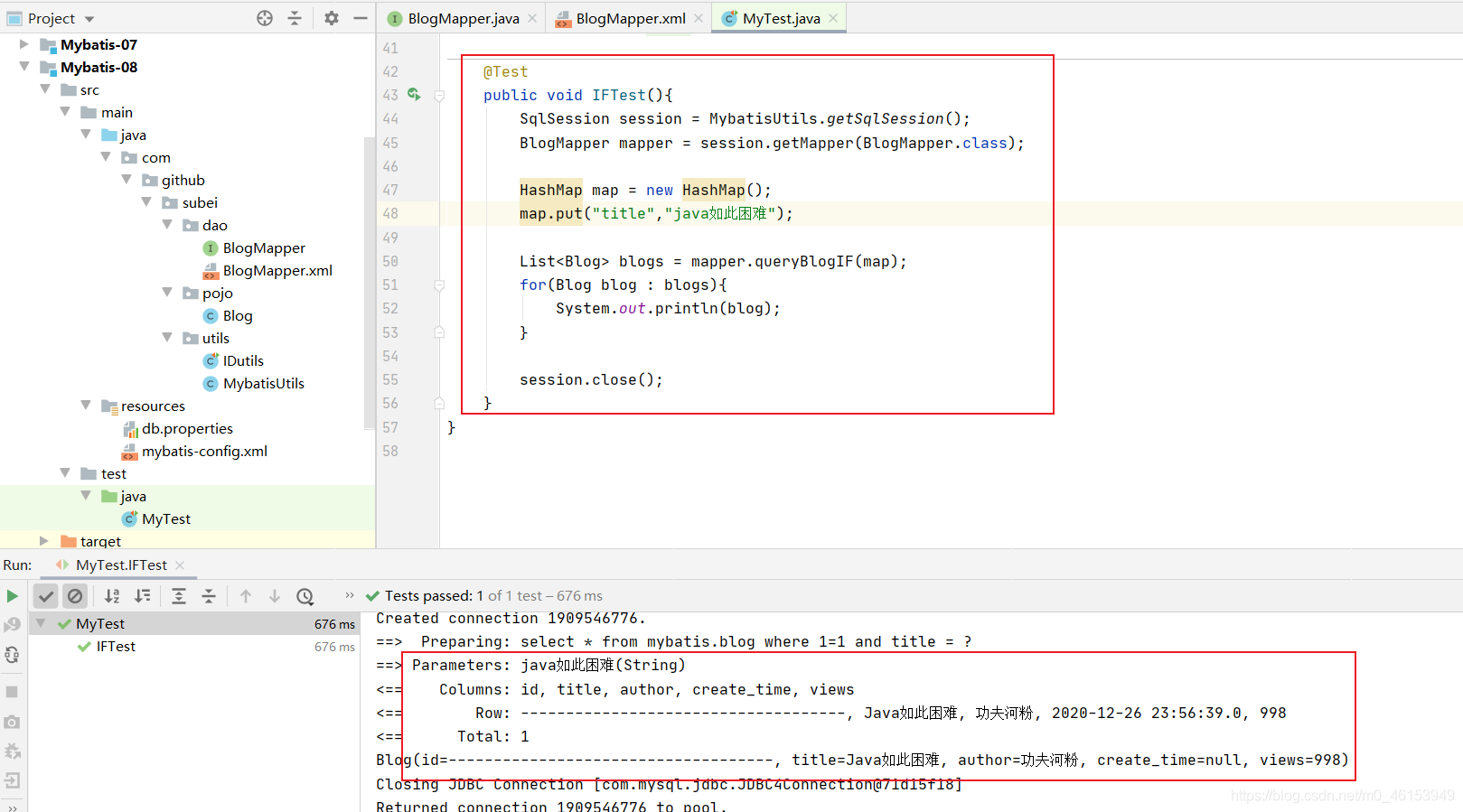The width and height of the screenshot is (1463, 812).
Task: Switch to the BlogMapper.xml tab
Action: [621, 18]
